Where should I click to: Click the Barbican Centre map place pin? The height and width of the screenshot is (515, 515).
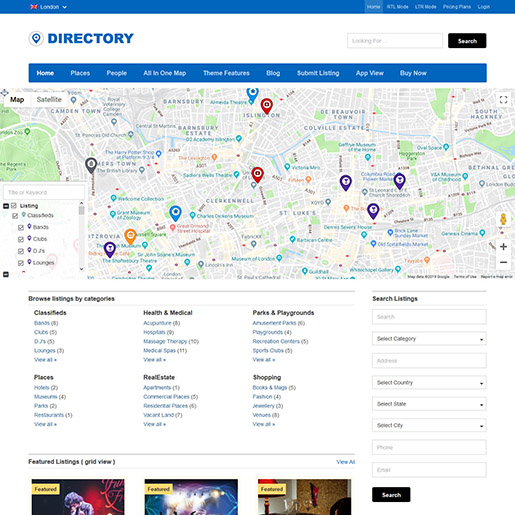pyautogui.click(x=292, y=239)
